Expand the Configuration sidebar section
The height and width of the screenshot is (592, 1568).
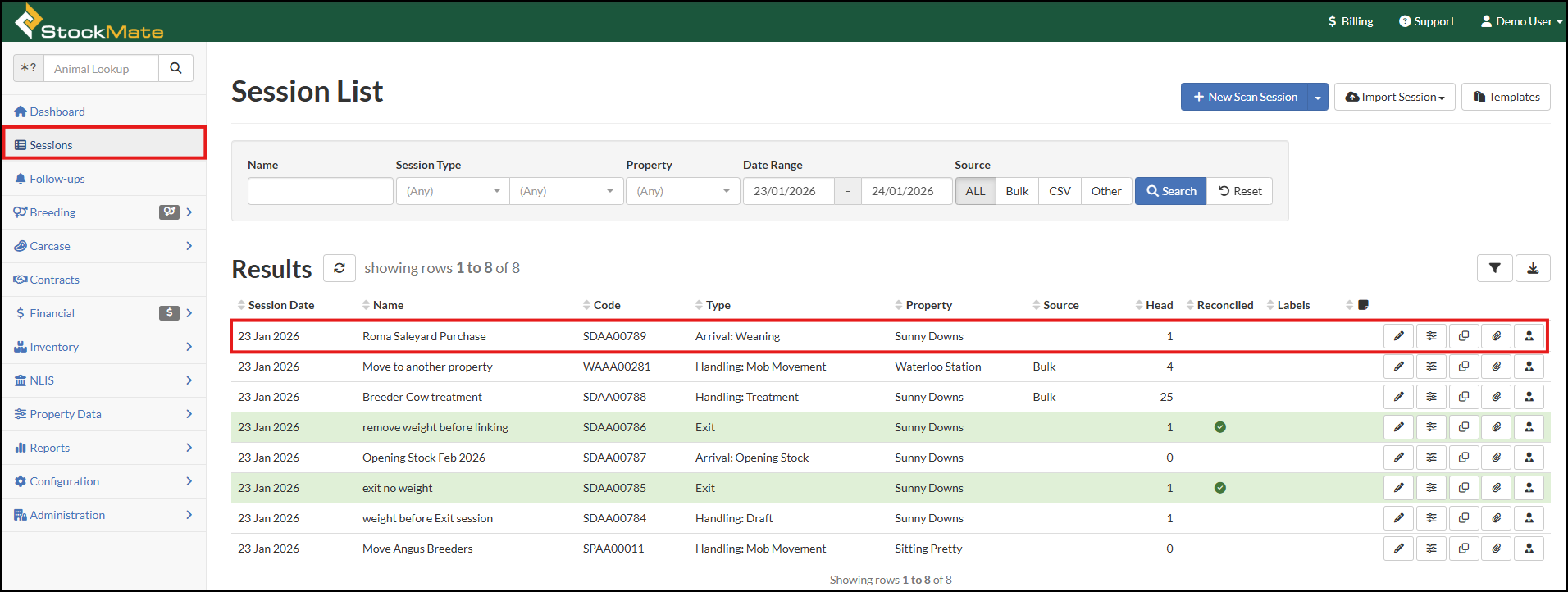click(104, 481)
